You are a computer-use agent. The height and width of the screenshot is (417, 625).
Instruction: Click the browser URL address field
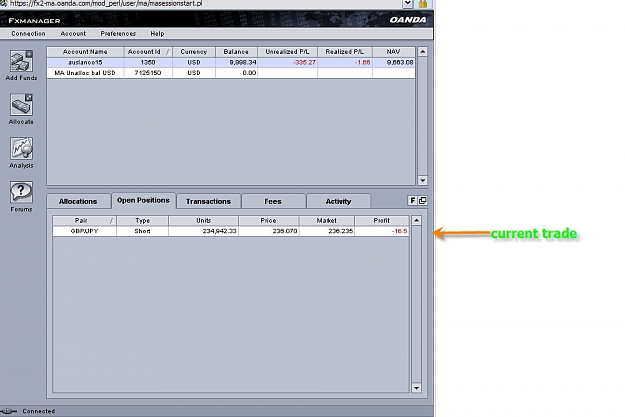tap(199, 4)
